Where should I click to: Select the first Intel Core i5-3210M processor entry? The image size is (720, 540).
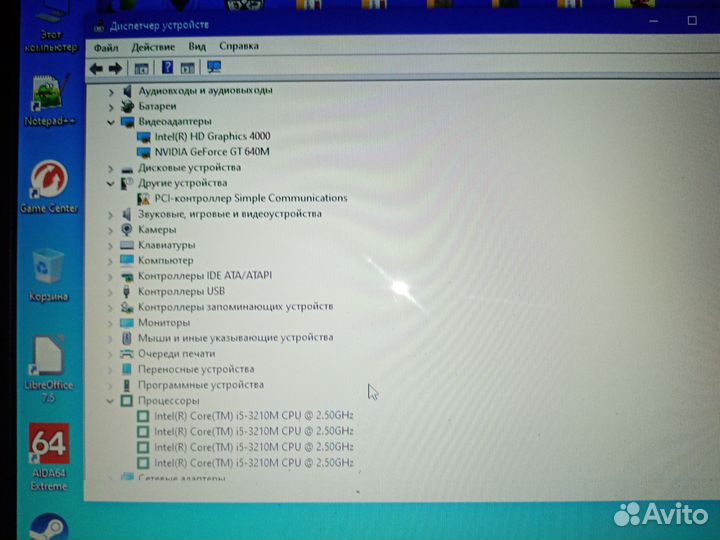[246, 416]
